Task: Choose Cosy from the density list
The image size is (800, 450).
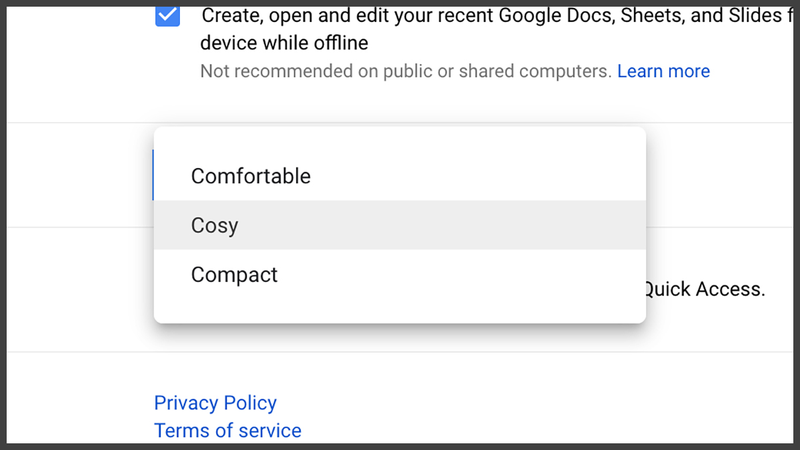Action: 399,225
